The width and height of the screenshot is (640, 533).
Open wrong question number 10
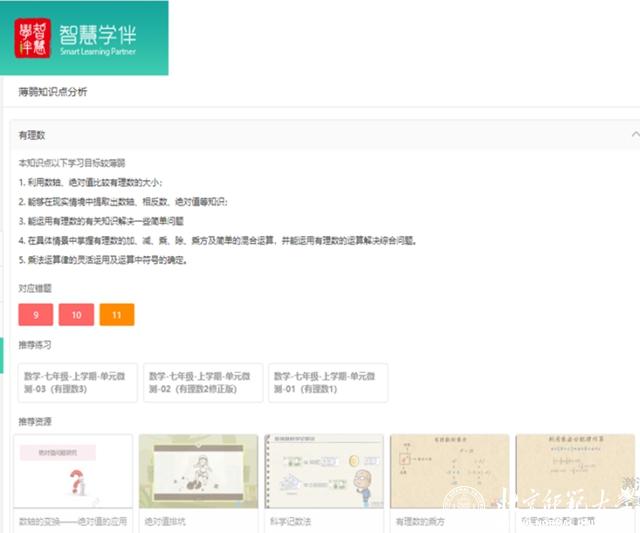click(x=76, y=315)
